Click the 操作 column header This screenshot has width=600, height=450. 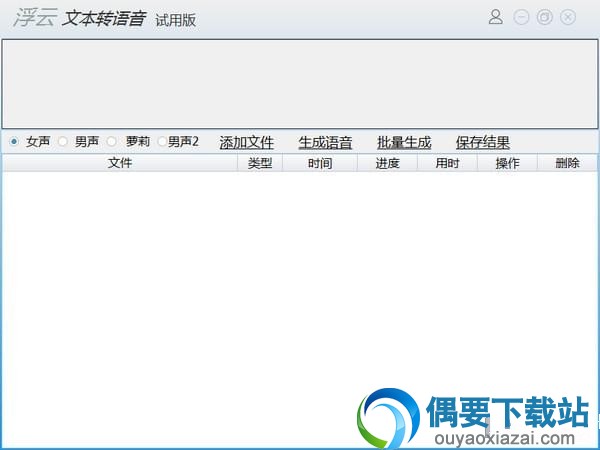click(507, 163)
